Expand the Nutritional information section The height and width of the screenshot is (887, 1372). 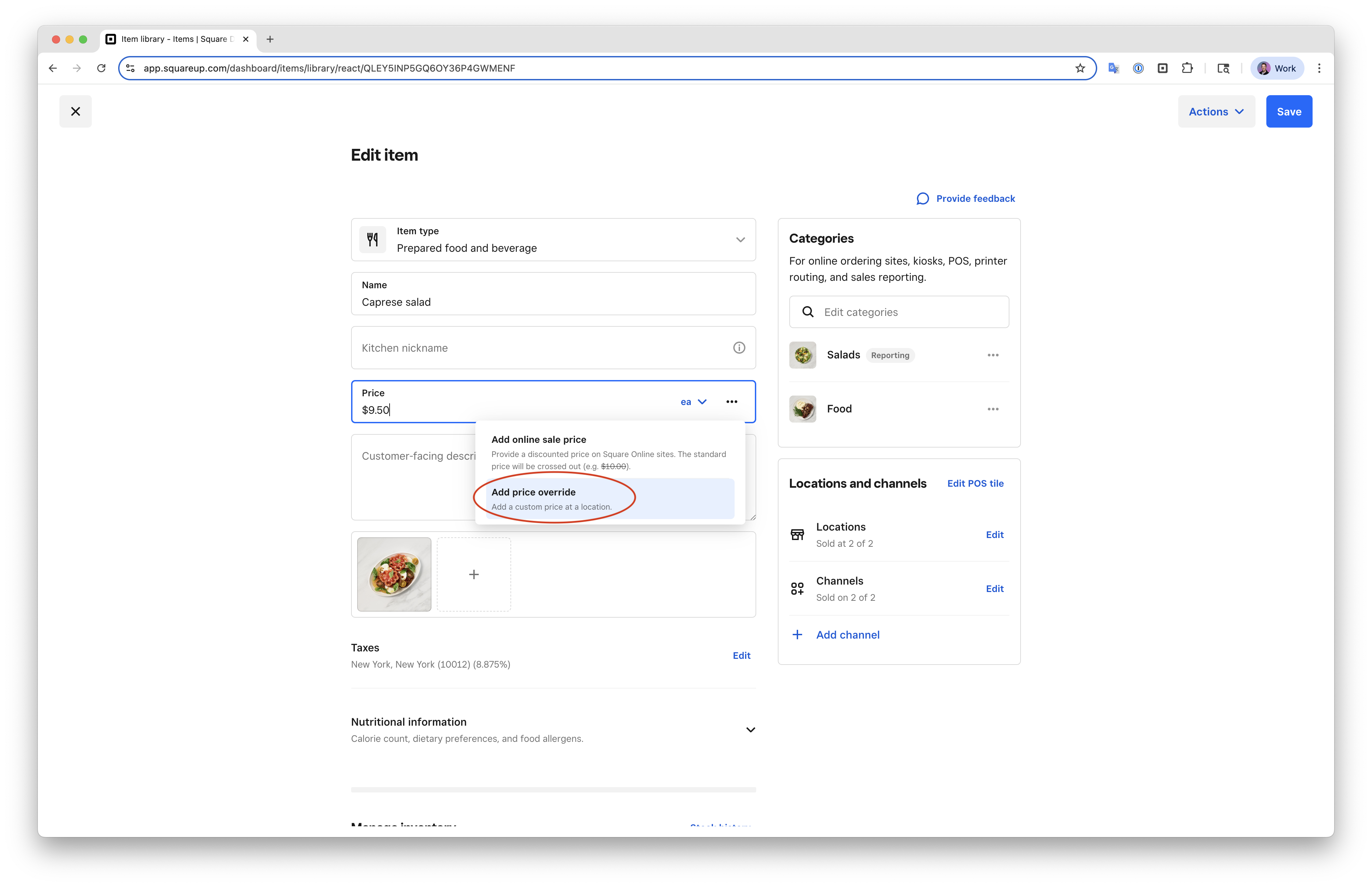(750, 730)
